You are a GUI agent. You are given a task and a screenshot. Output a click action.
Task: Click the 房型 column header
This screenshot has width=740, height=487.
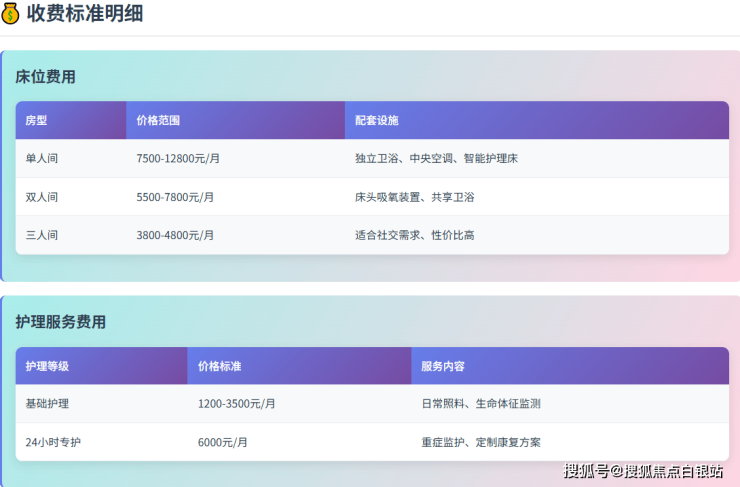point(37,120)
